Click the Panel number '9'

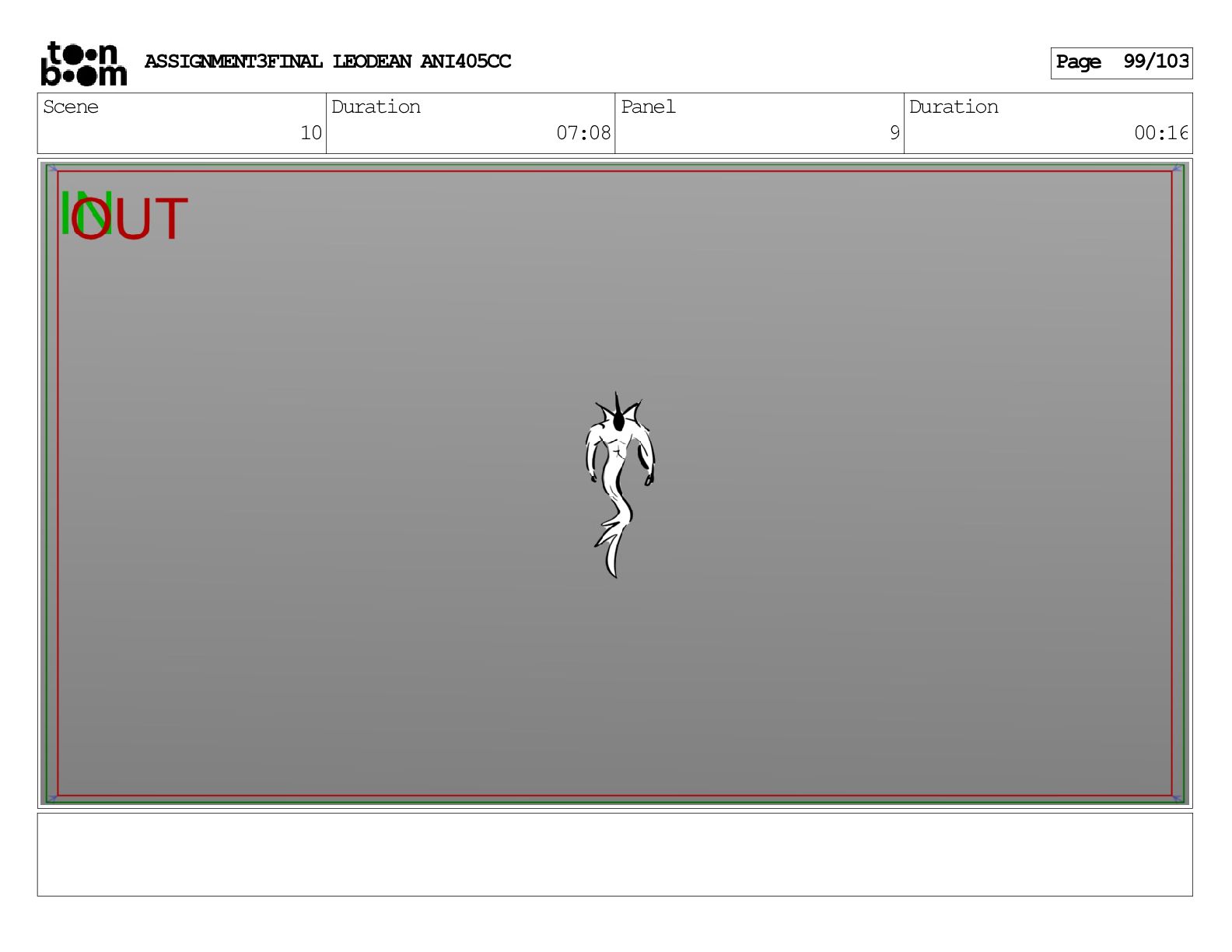tap(894, 133)
